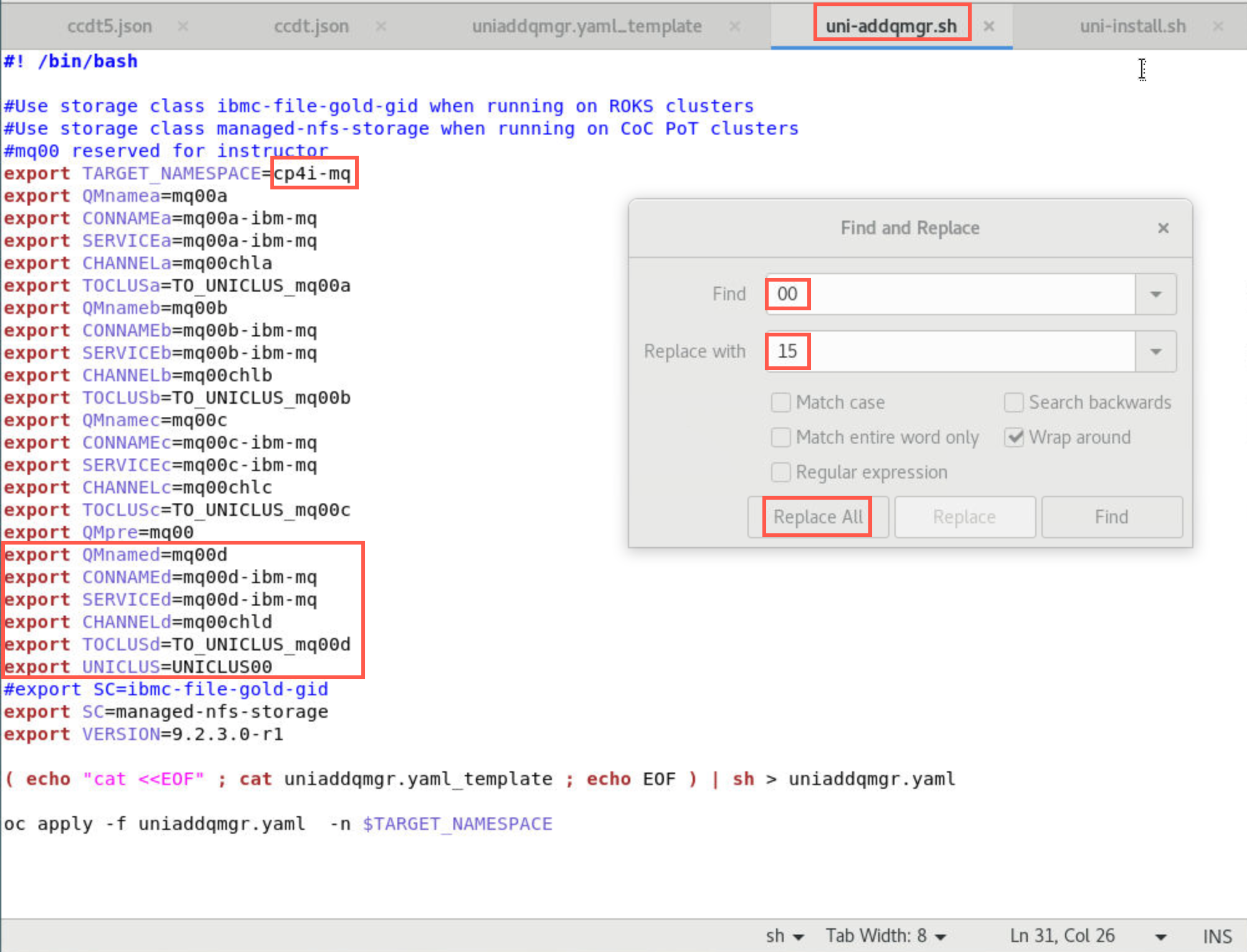Click the CONNAMEa=mq00a-ibm-mq line

pyautogui.click(x=160, y=218)
